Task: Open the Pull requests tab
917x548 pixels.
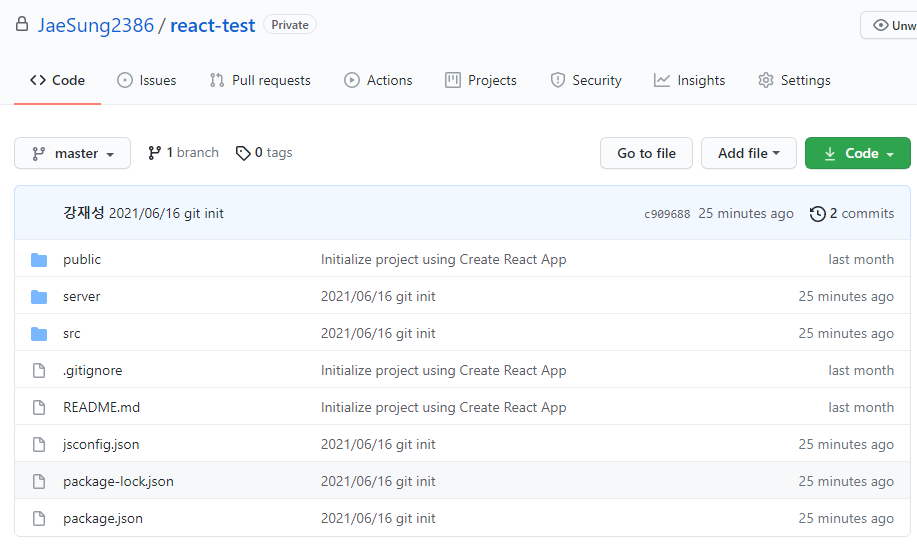Action: [260, 80]
